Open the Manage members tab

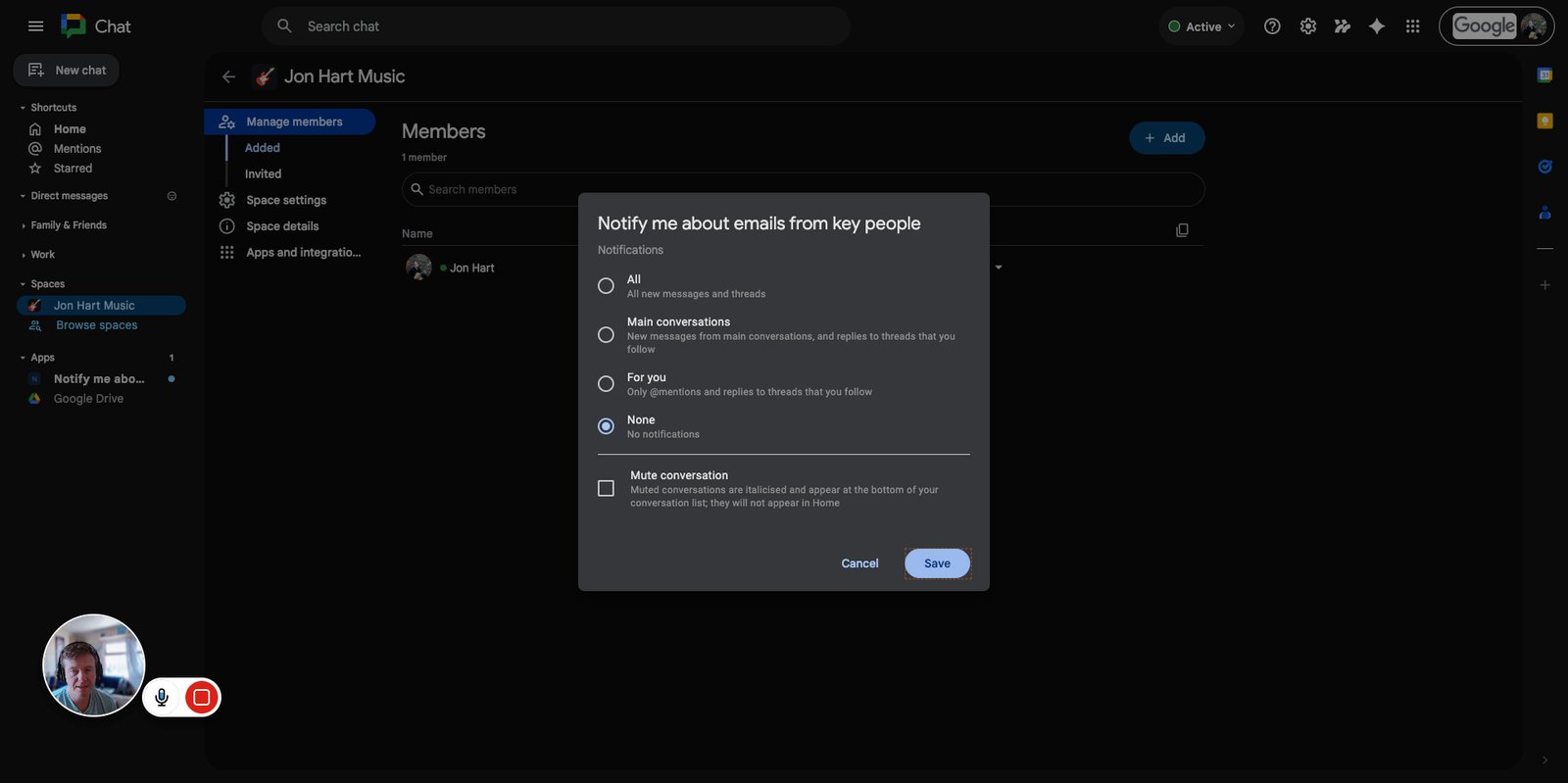point(290,122)
